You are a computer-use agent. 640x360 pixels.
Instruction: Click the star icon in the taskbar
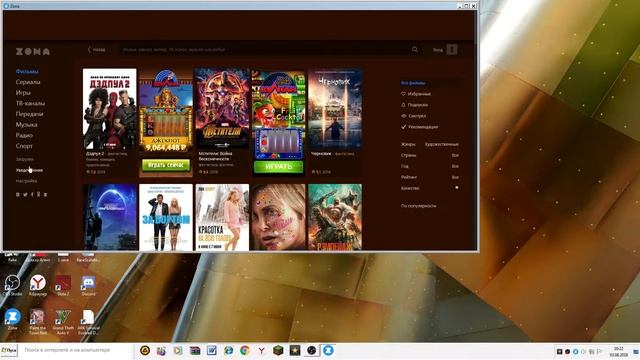click(295, 350)
